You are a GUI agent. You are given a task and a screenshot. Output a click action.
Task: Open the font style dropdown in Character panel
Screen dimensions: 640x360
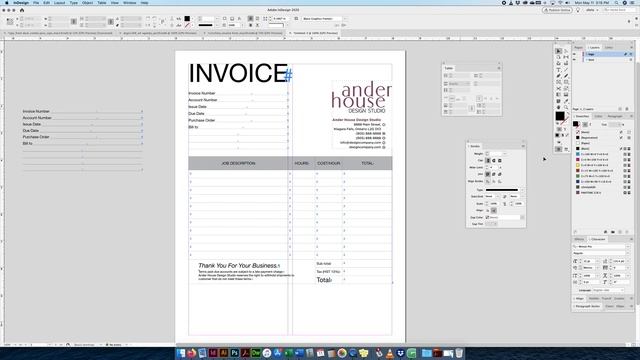click(628, 253)
